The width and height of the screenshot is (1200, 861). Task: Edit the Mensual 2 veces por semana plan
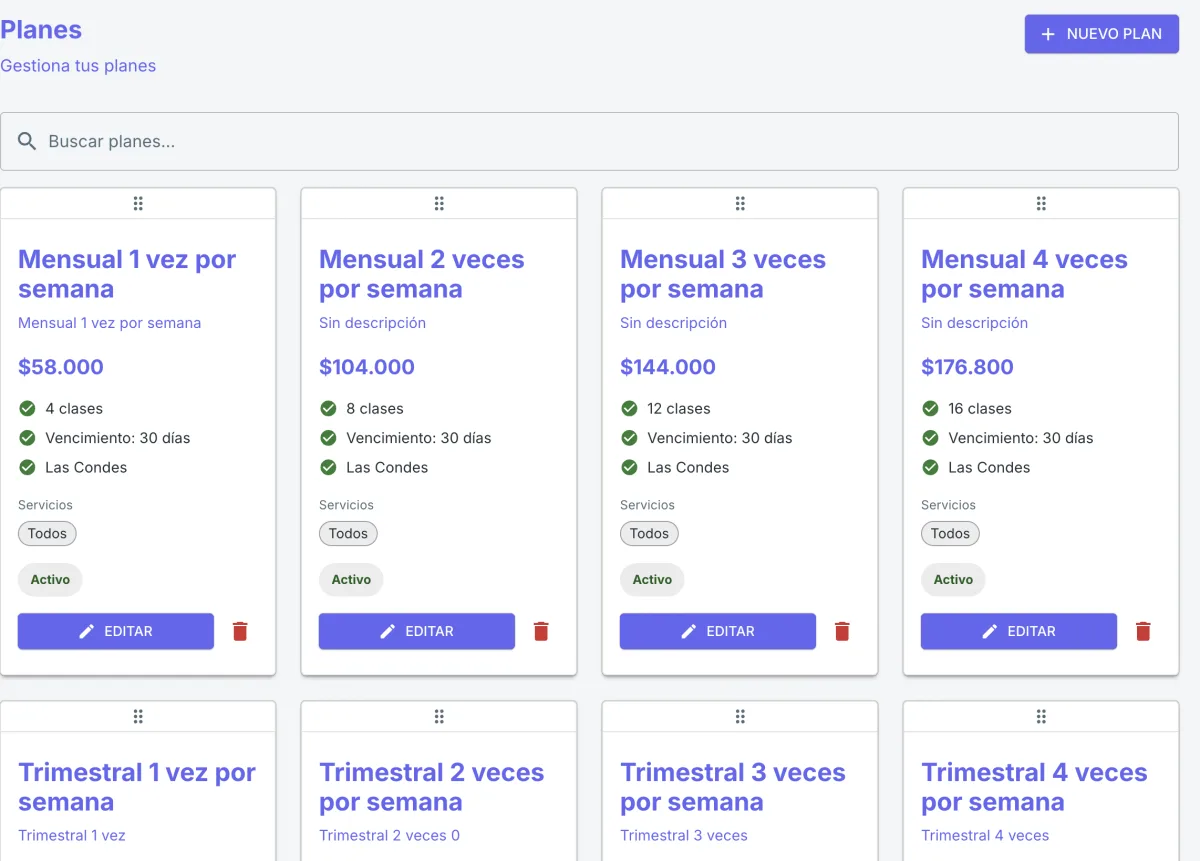point(417,631)
